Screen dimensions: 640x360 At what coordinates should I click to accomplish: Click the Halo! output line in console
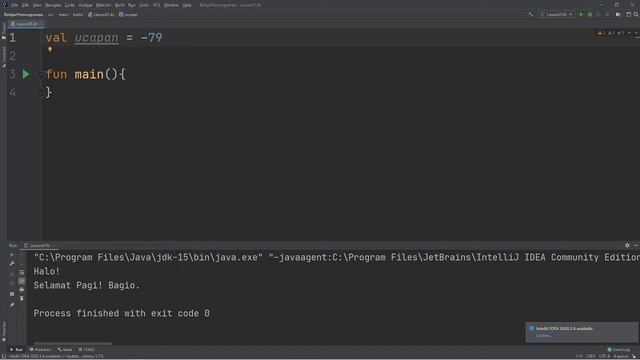[47, 271]
